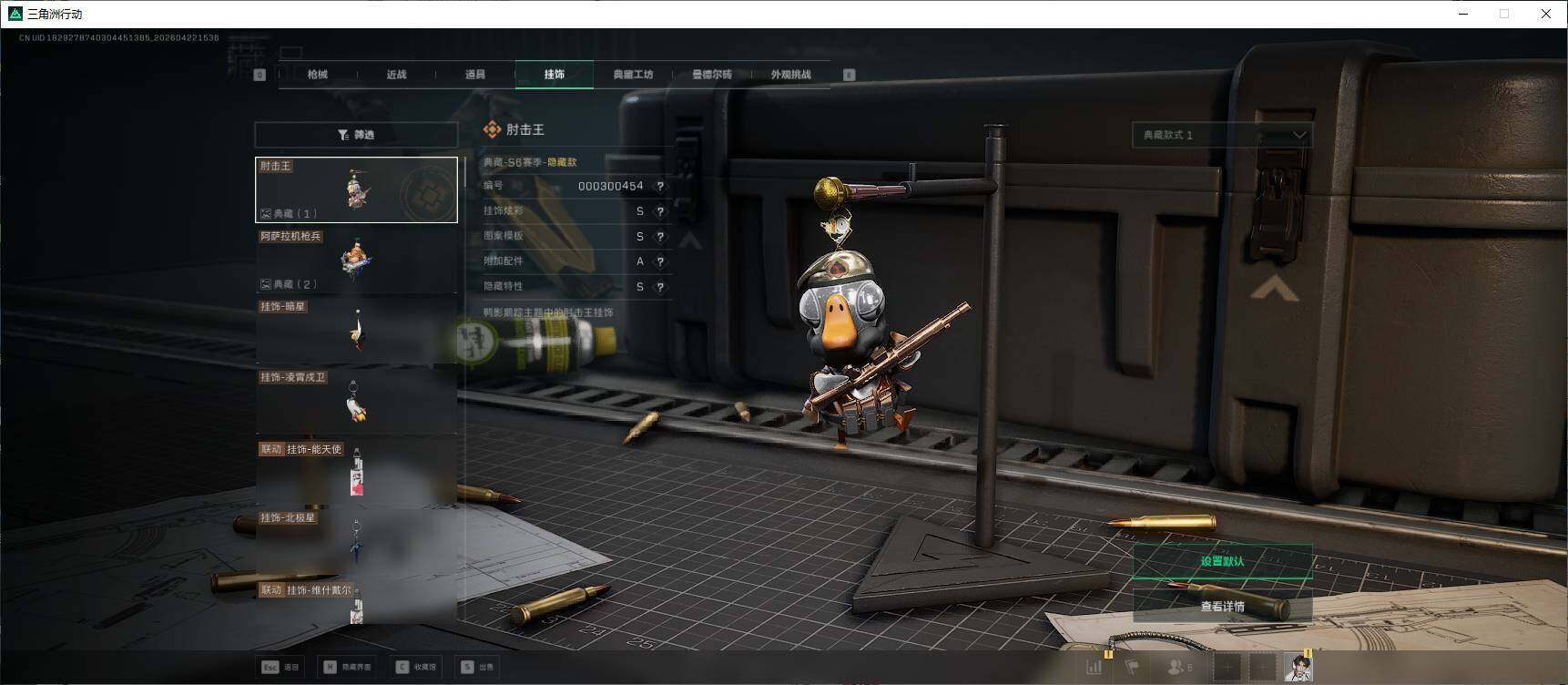This screenshot has height=685, width=1568.
Task: Click the H 隐藏界面 button
Action: click(347, 667)
